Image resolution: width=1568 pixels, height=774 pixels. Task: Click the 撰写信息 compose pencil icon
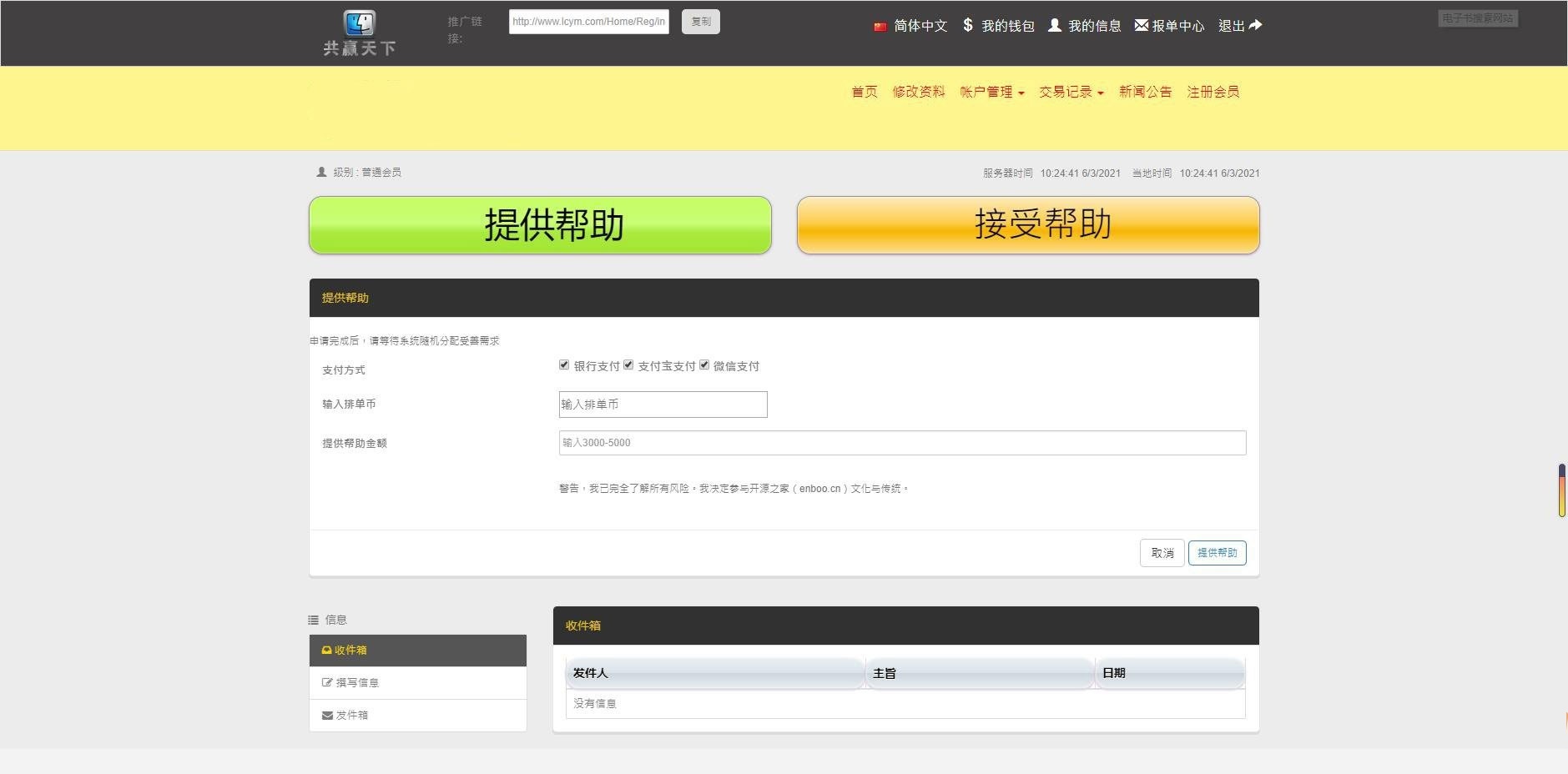tap(326, 681)
